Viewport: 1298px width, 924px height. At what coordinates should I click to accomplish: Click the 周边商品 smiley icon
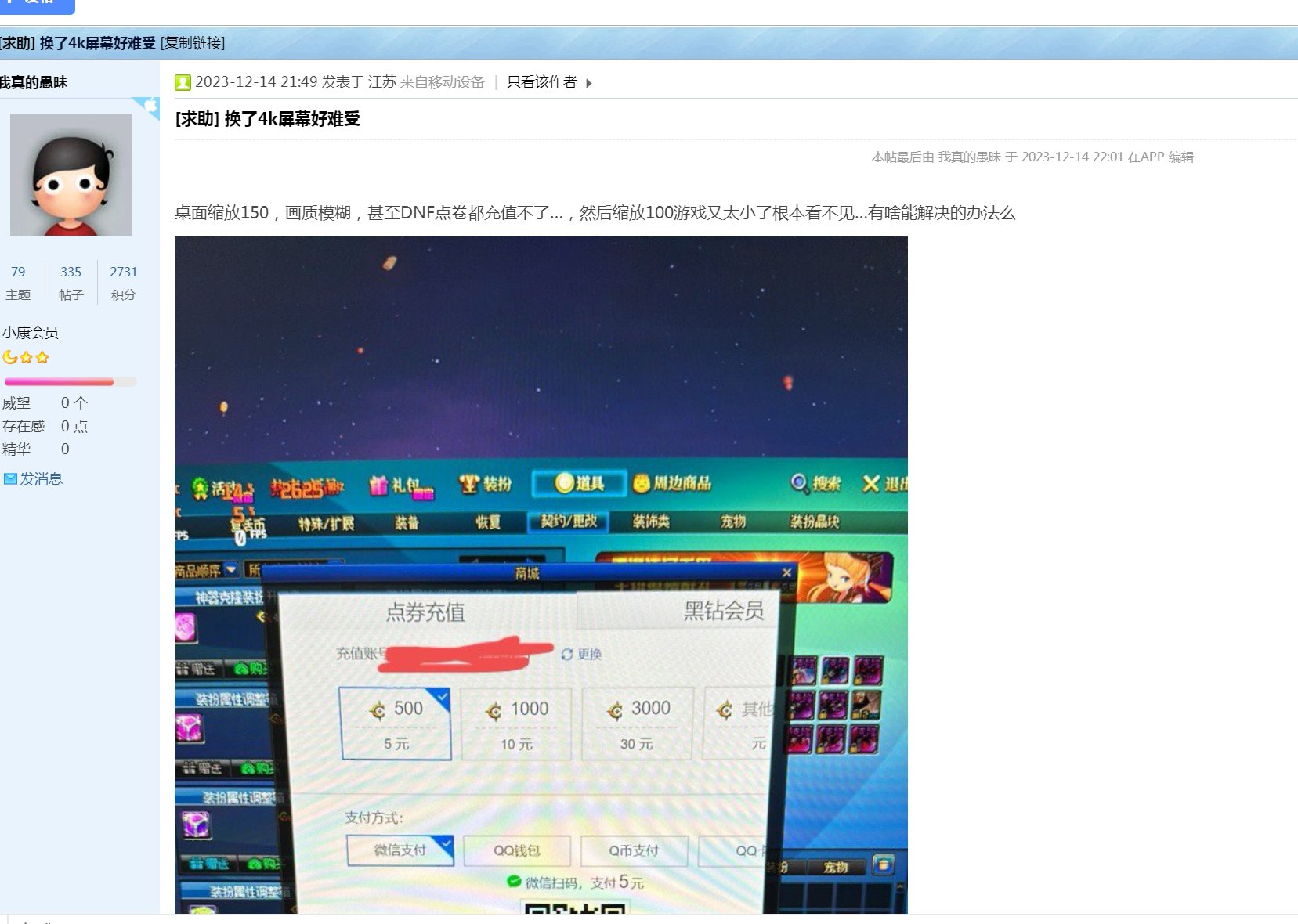click(642, 483)
